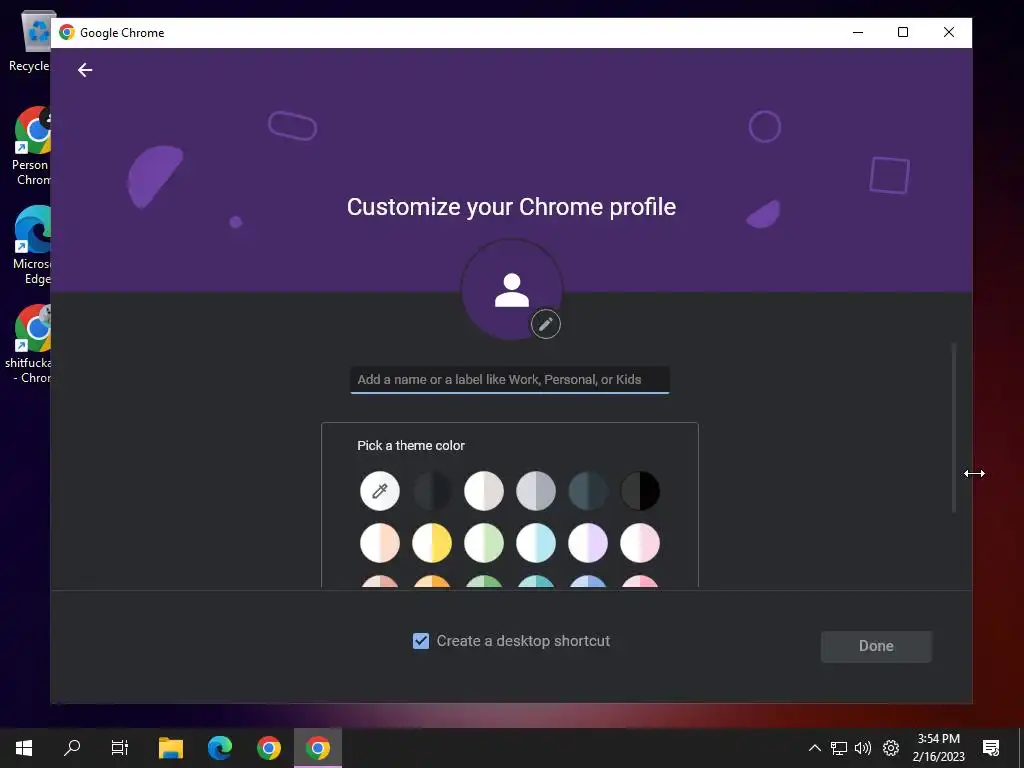
Task: Pick the light cyan theme color
Action: click(536, 543)
